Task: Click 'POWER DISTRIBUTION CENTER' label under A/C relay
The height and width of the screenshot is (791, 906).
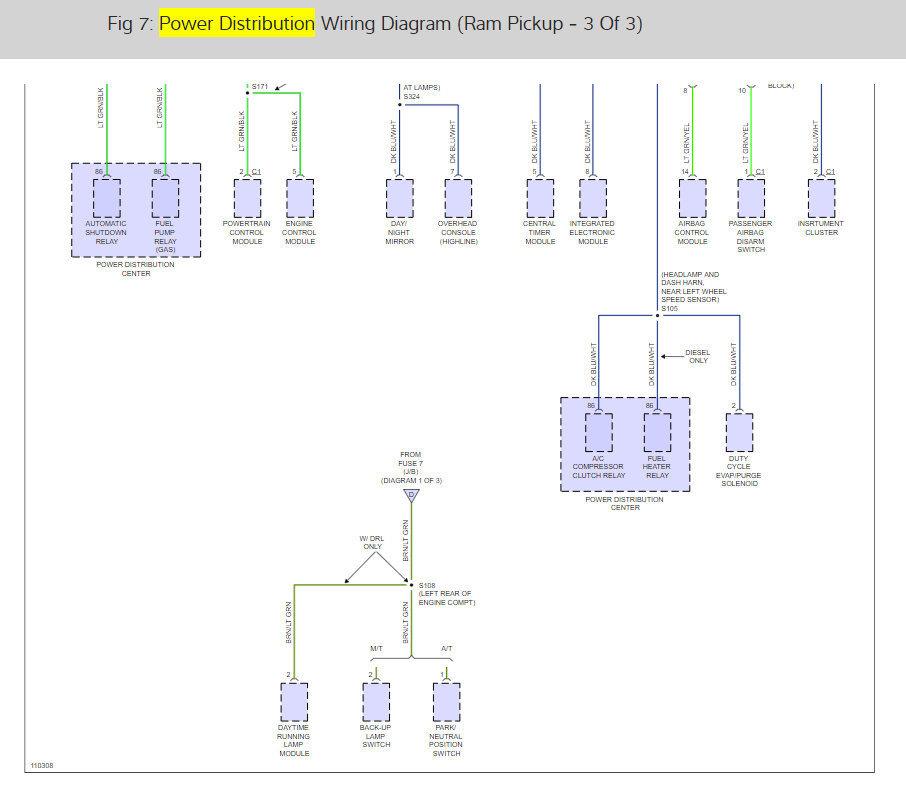Action: point(625,503)
